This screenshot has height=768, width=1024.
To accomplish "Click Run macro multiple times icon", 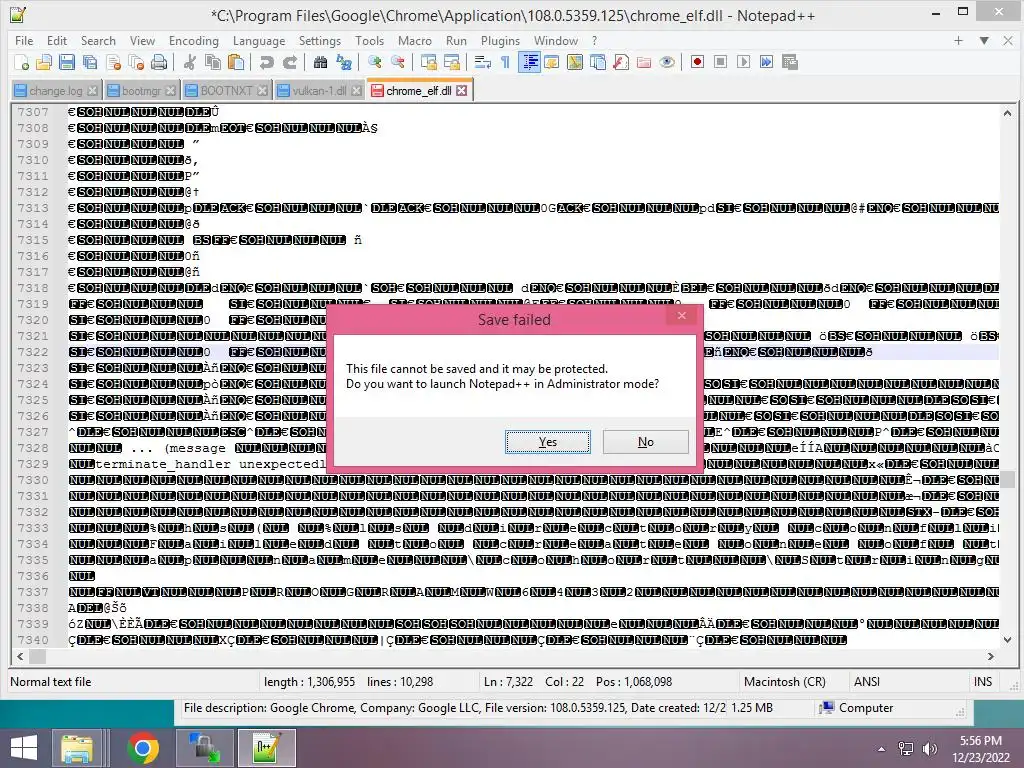I will point(766,62).
